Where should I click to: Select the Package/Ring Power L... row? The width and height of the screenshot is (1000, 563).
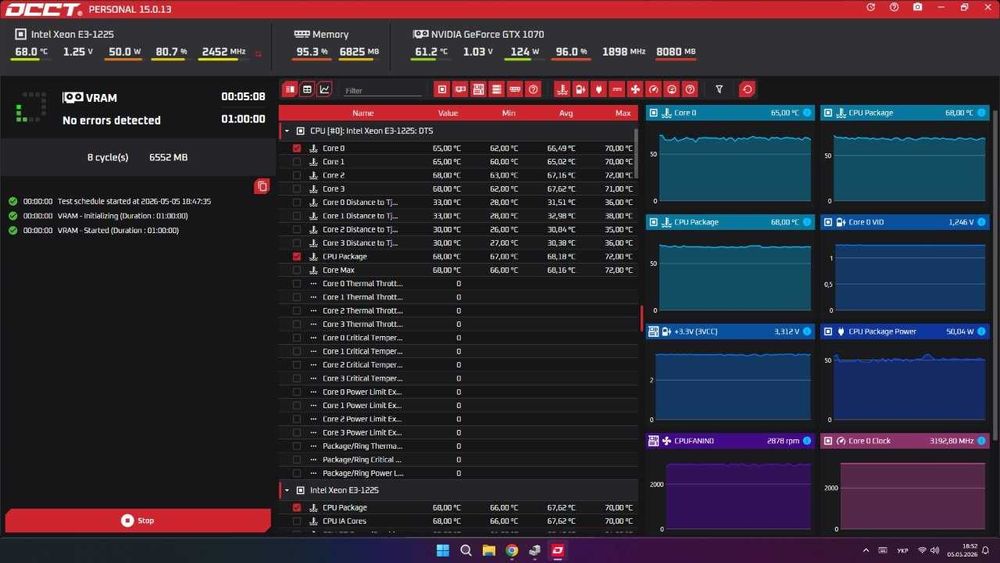[458, 473]
